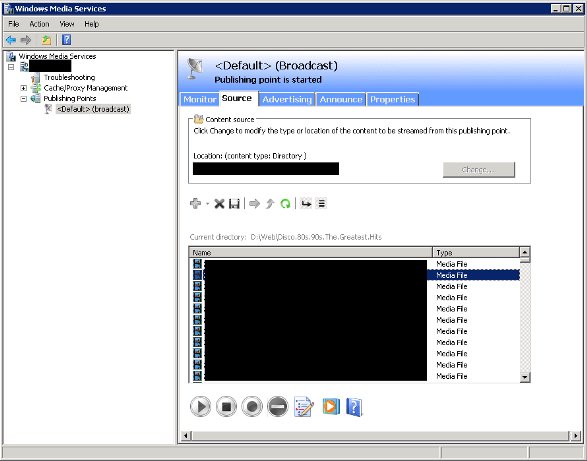Screen dimensions: 587x461
Task: Switch to the Advertising tab
Action: (287, 99)
